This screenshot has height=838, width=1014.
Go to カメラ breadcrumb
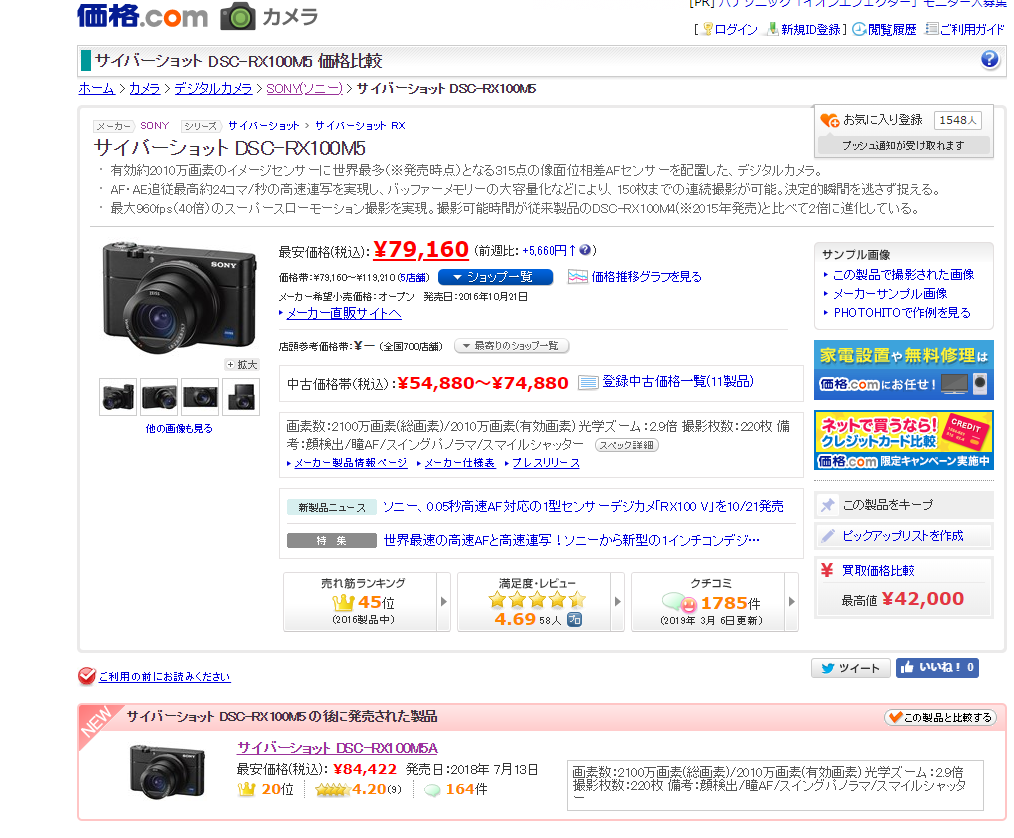pyautogui.click(x=144, y=89)
